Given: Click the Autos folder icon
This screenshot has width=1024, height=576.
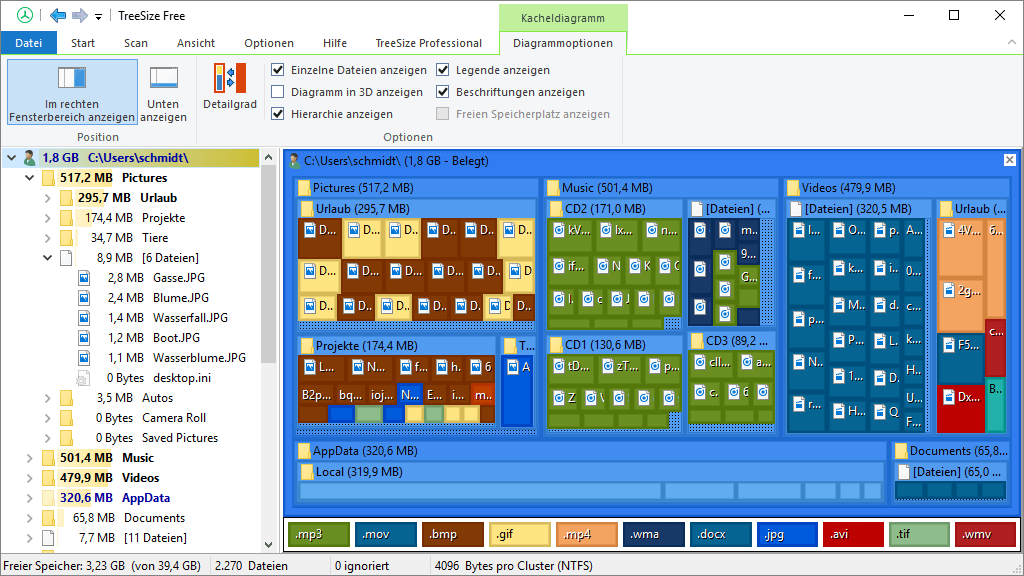Looking at the screenshot, I should (x=66, y=398).
